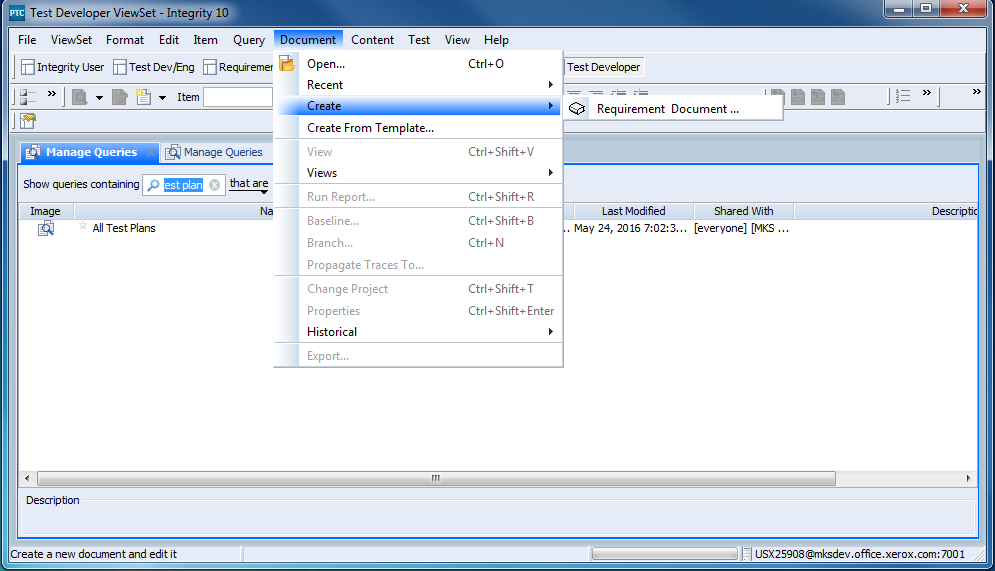The height and width of the screenshot is (571, 995).
Task: Click inside the query filter text box
Action: pos(183,185)
